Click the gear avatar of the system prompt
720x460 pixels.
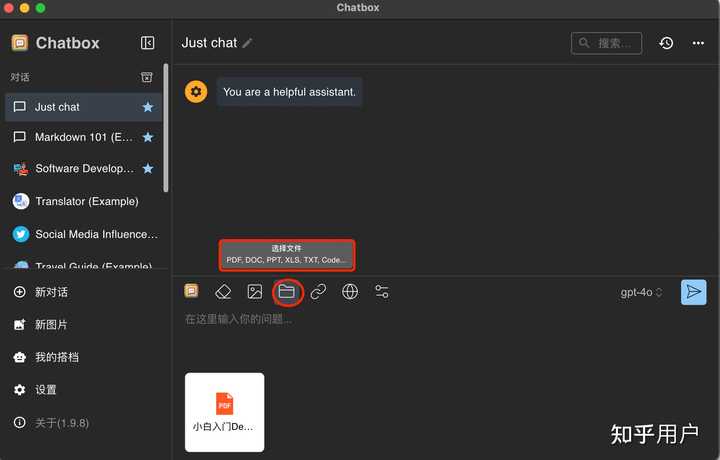click(196, 92)
